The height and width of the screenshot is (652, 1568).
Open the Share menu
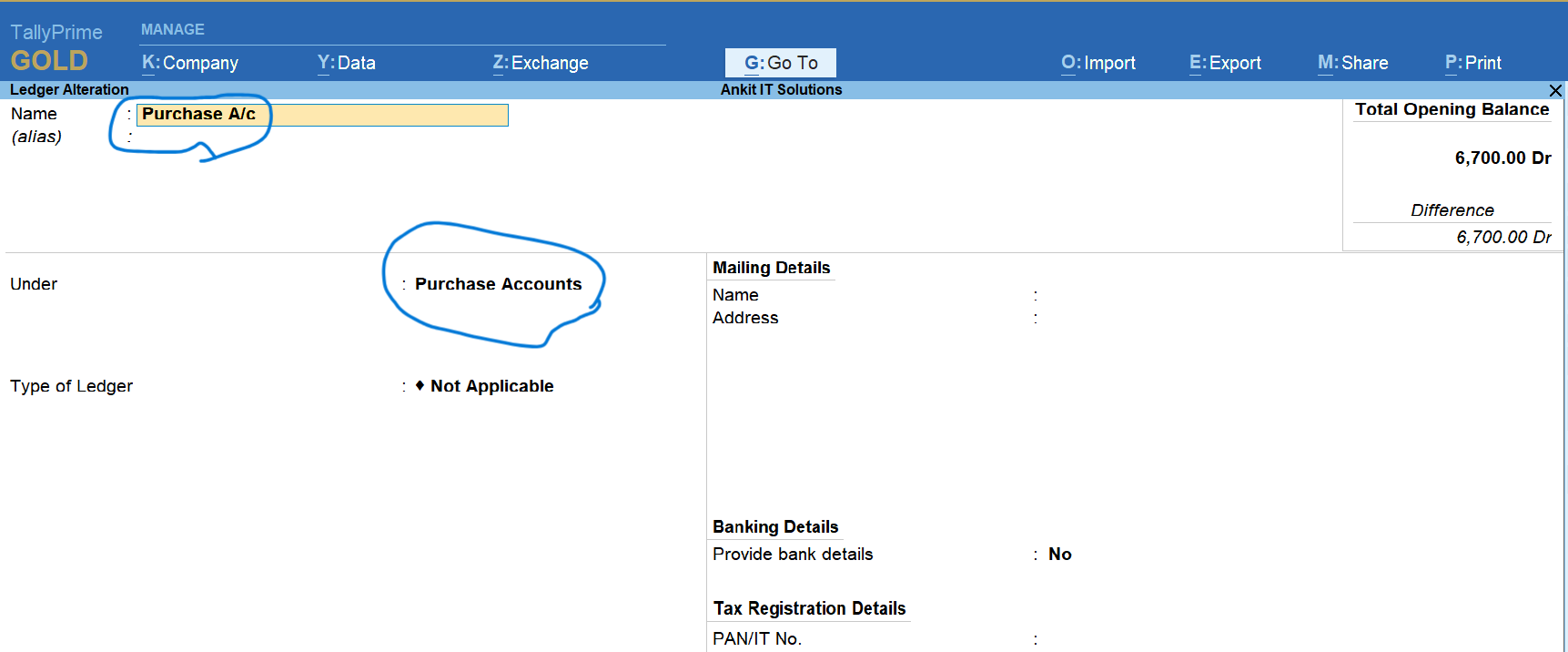1353,63
